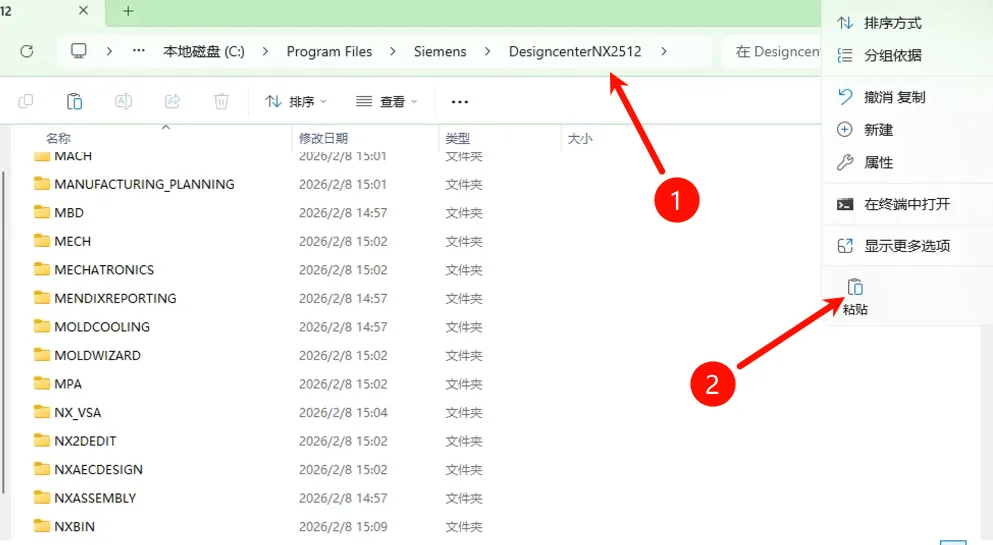Sort by the 类型 column header
The width and height of the screenshot is (993, 545).
click(x=457, y=138)
